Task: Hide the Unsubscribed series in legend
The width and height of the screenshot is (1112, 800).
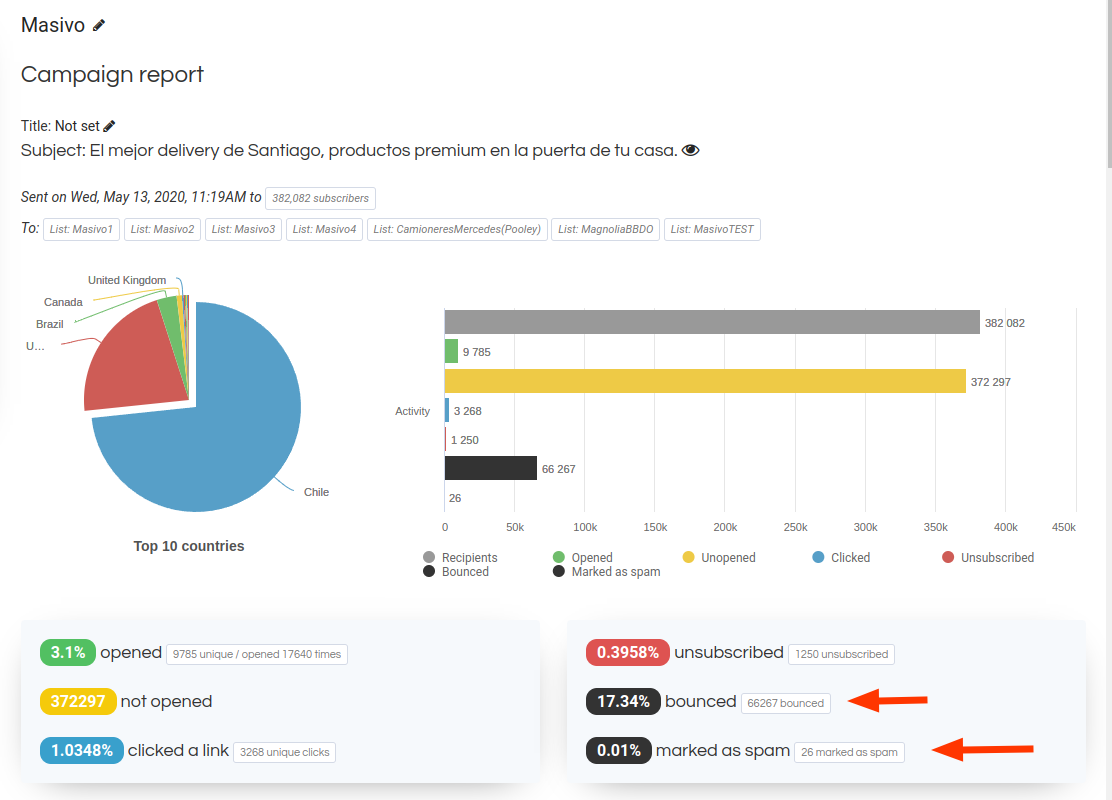Action: click(988, 558)
